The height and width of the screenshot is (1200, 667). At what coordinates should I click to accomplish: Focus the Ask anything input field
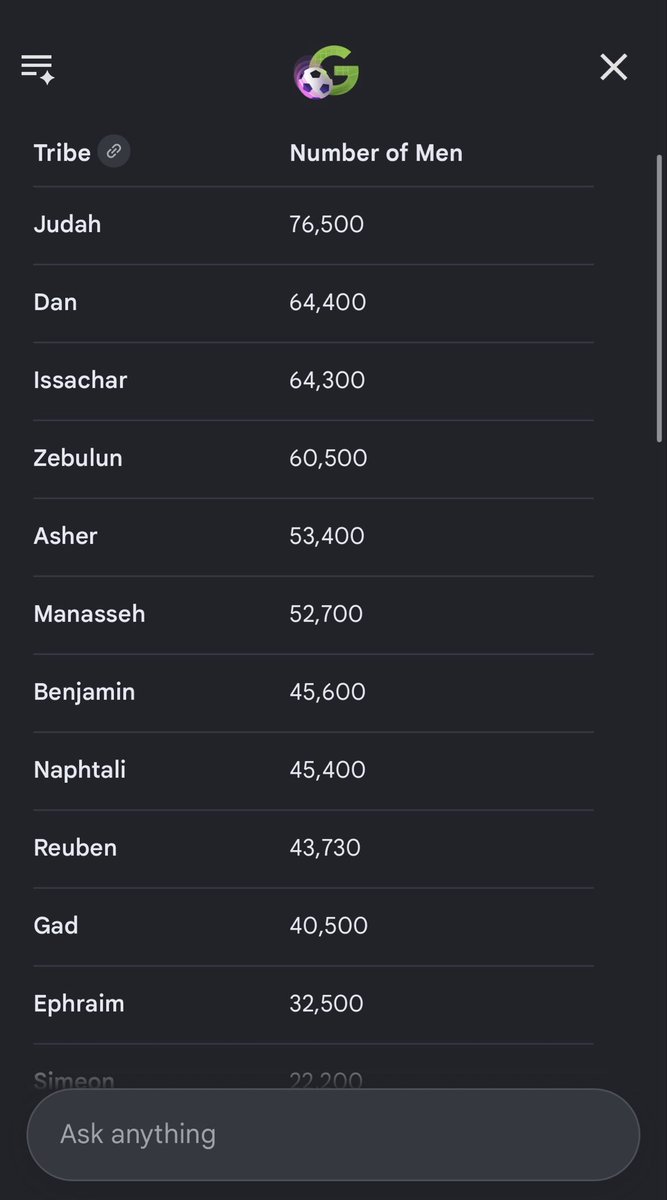coord(333,1134)
